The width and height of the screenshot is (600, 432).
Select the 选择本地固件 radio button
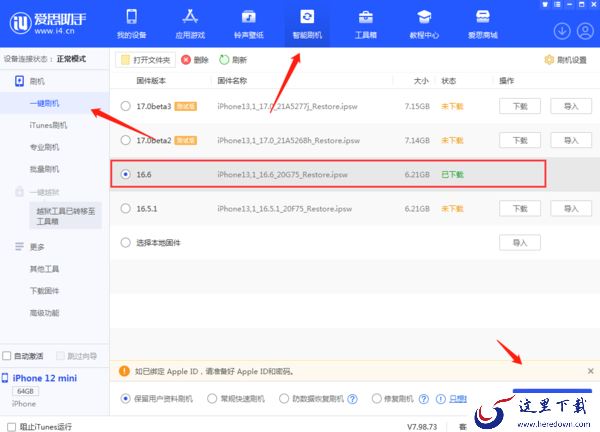(126, 243)
